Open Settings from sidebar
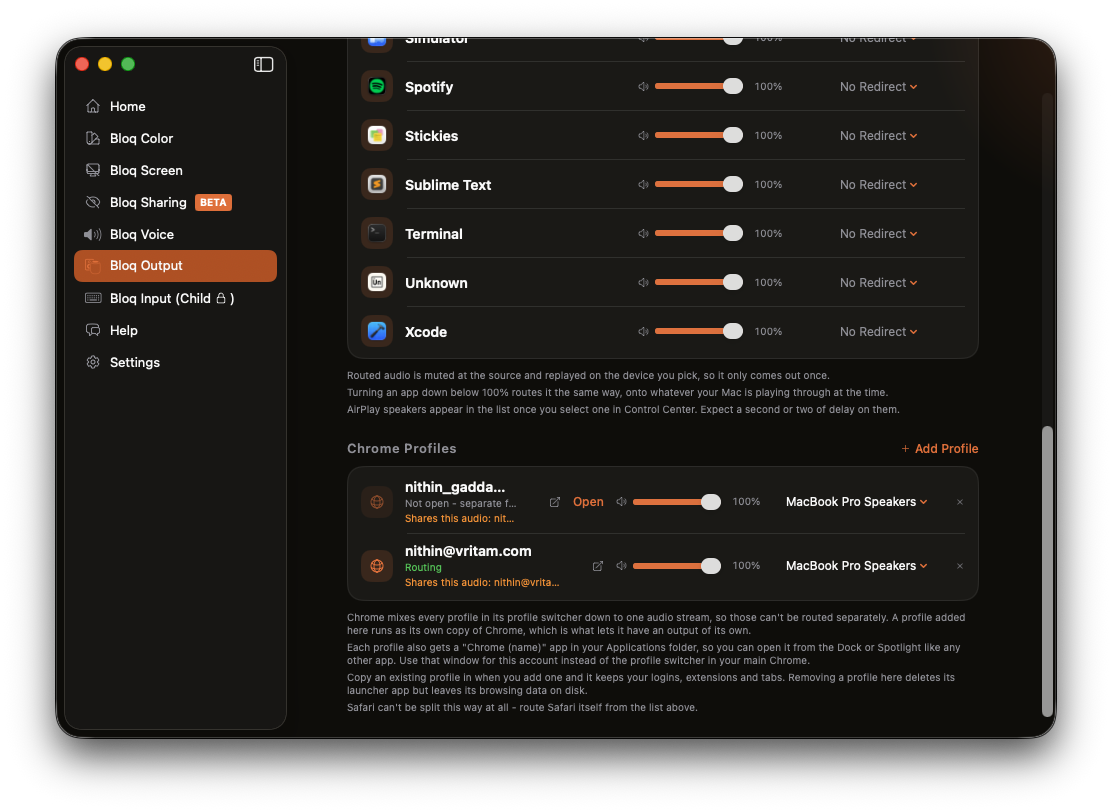This screenshot has height=812, width=1112. [175, 362]
